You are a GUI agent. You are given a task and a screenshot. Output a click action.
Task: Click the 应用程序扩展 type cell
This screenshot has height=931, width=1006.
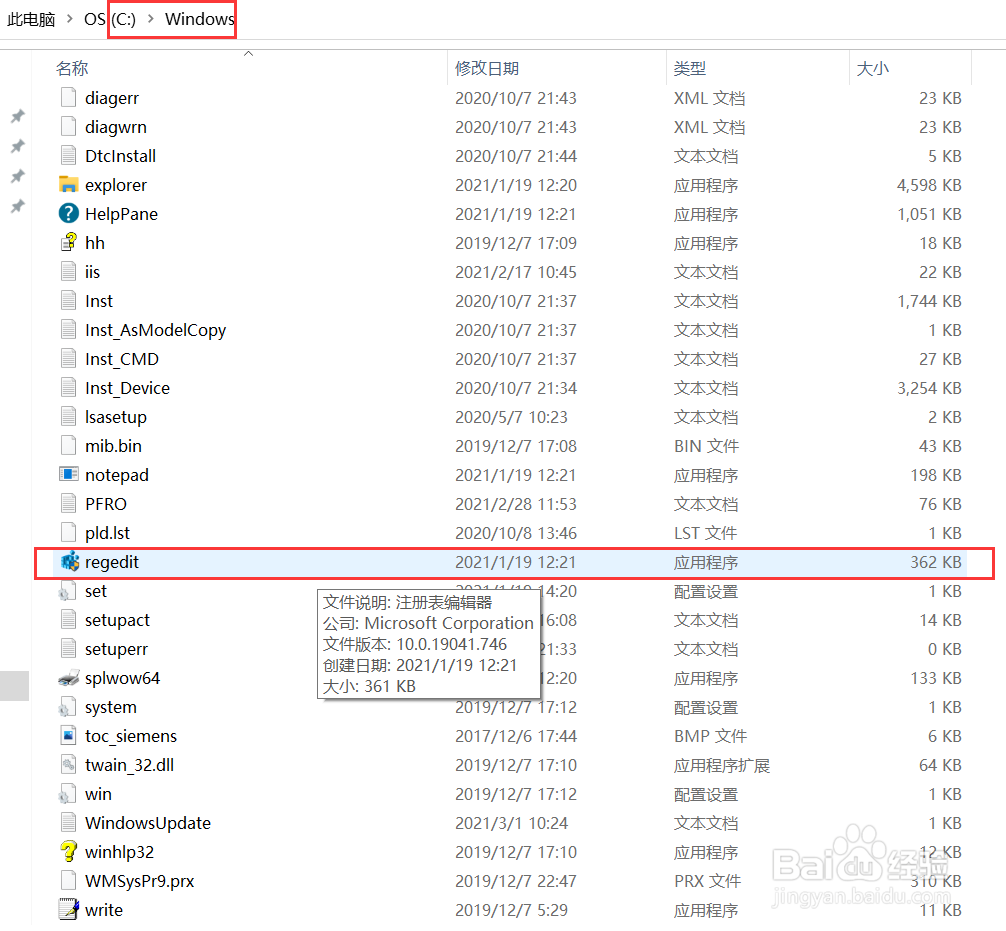point(722,765)
